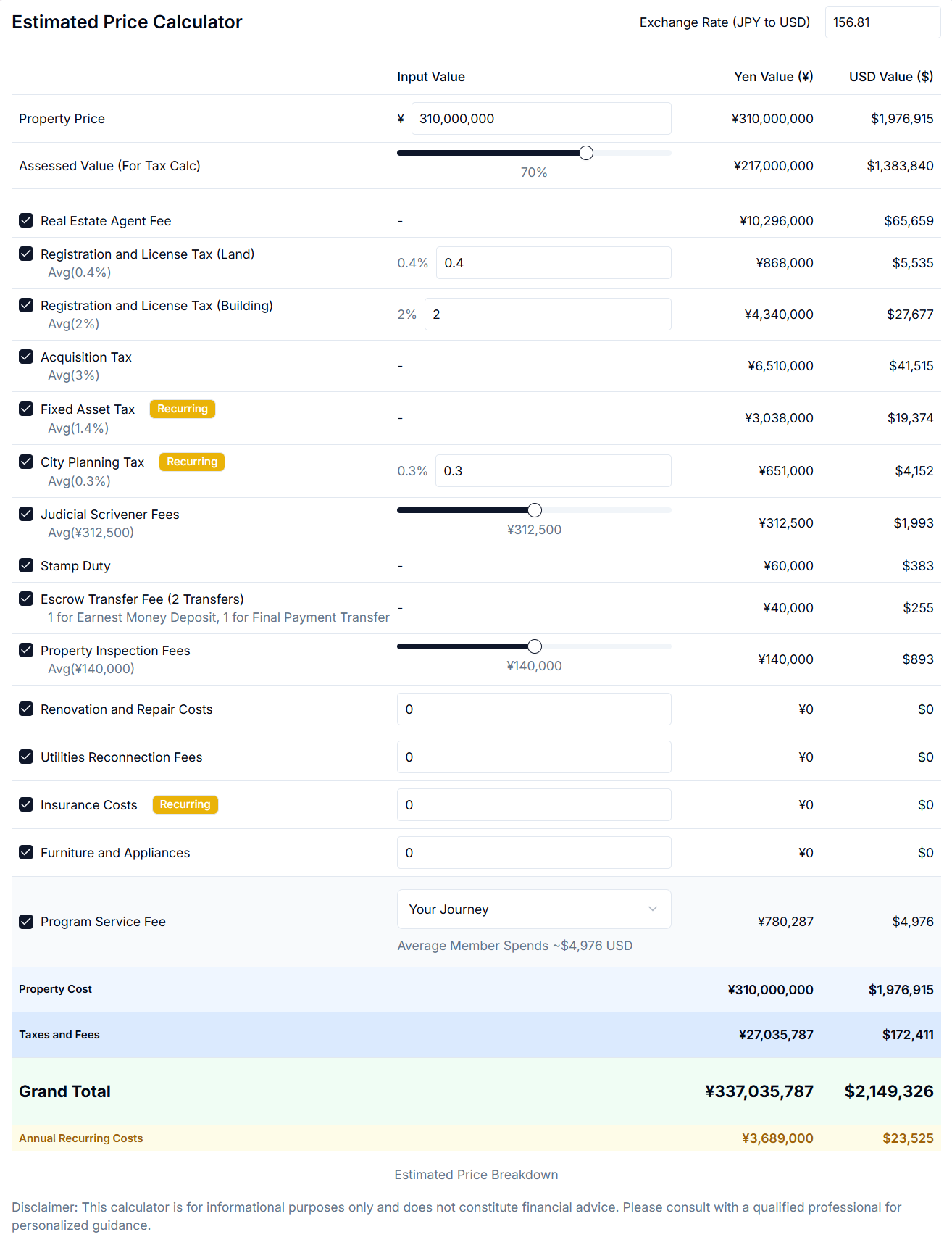Image resolution: width=952 pixels, height=1237 pixels.
Task: Toggle the Acquisition Tax checkbox
Action: pyautogui.click(x=26, y=357)
